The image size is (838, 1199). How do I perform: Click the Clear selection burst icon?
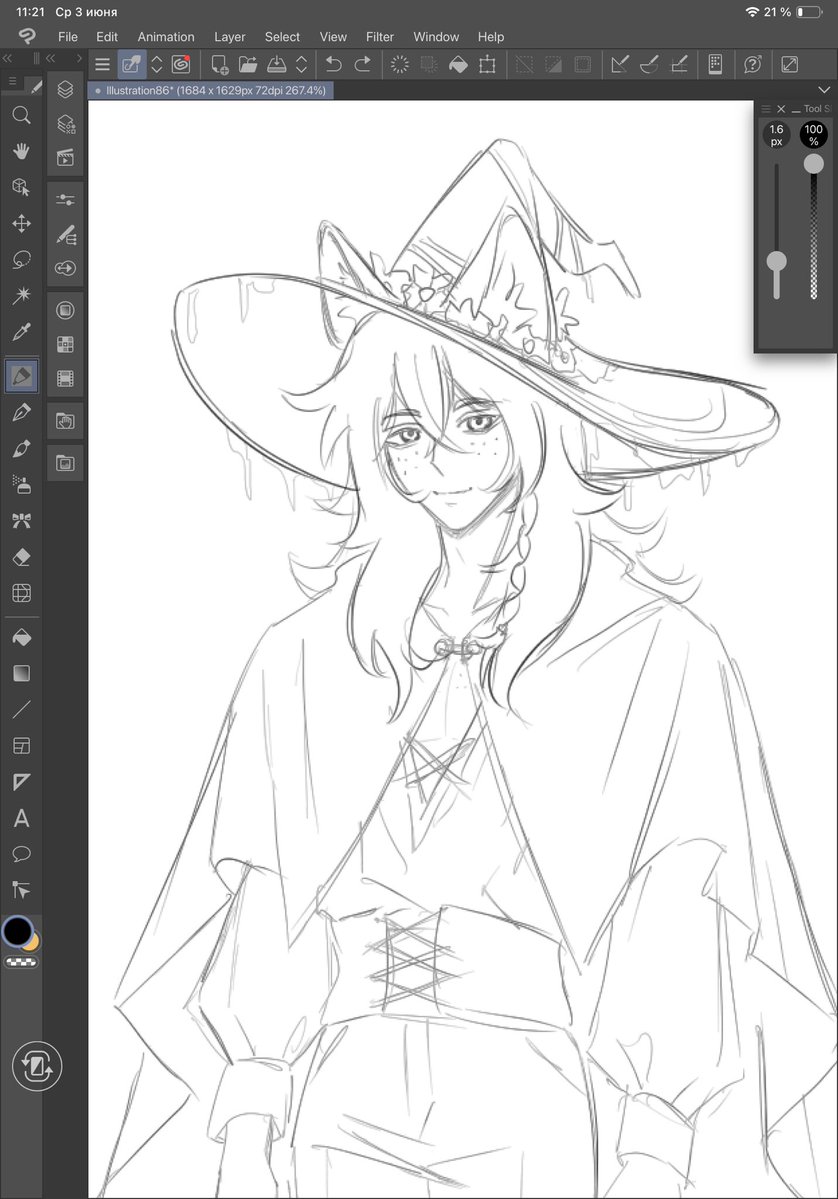(400, 64)
